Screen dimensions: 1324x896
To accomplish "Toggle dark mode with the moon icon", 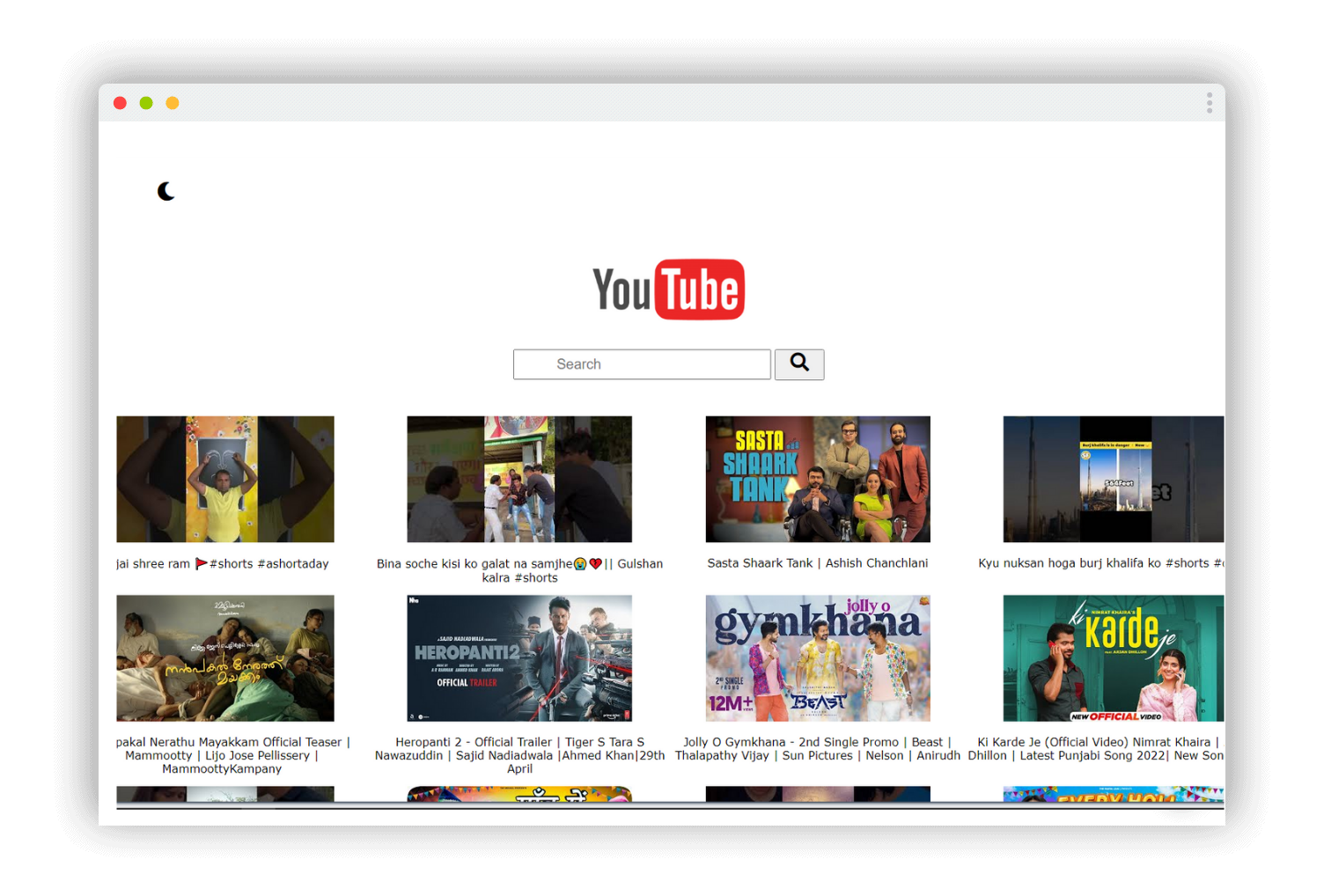I will (166, 191).
